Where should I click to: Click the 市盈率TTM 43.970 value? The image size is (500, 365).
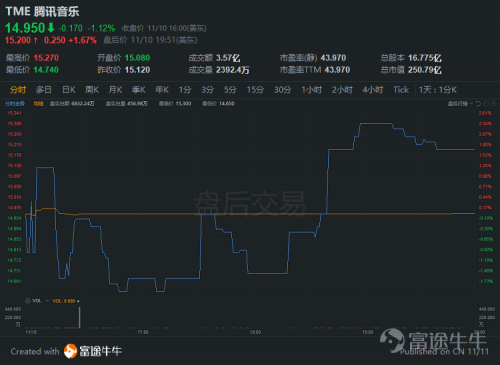click(x=337, y=70)
